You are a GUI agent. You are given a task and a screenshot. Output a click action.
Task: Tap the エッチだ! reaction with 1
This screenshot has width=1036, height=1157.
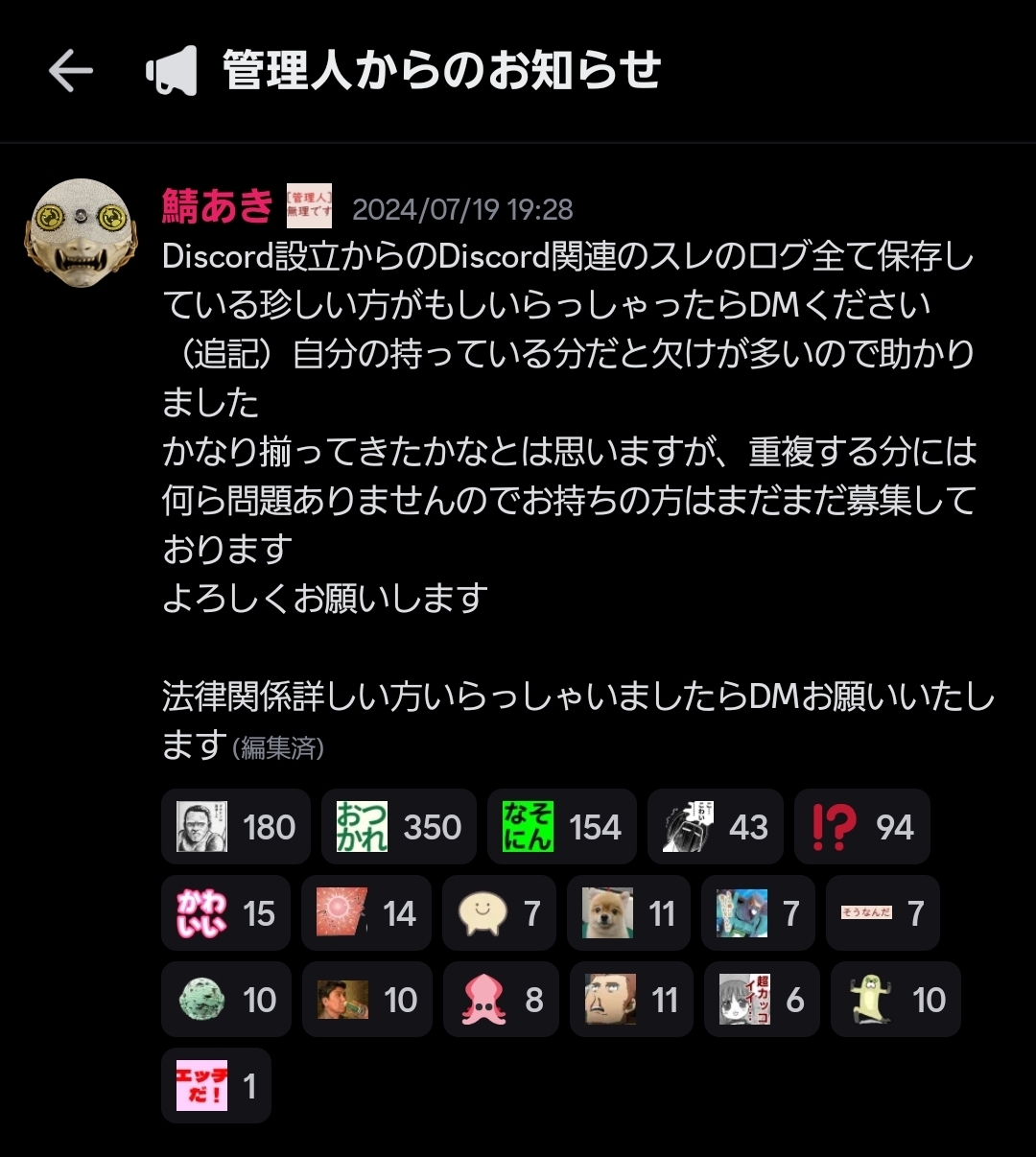tap(216, 1086)
